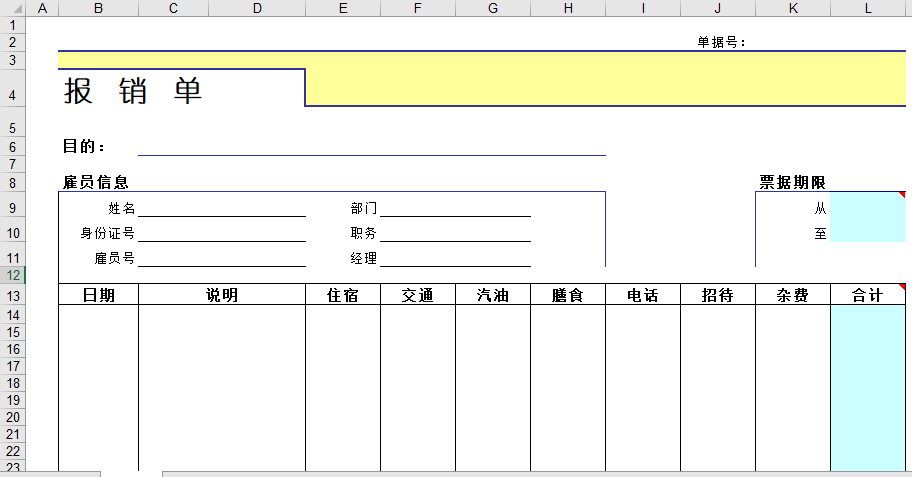Select column L header
Screen dimensions: 912x477
(x=868, y=8)
